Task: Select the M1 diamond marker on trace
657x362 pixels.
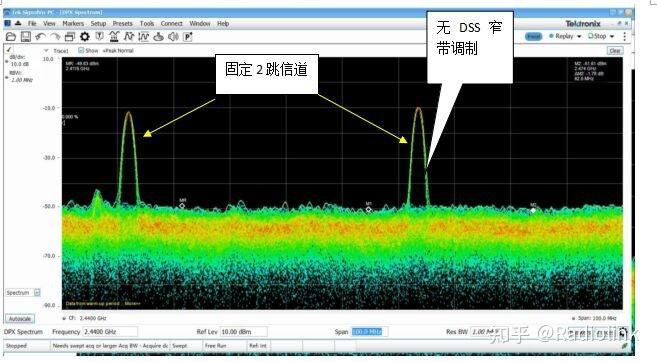Action: click(368, 209)
